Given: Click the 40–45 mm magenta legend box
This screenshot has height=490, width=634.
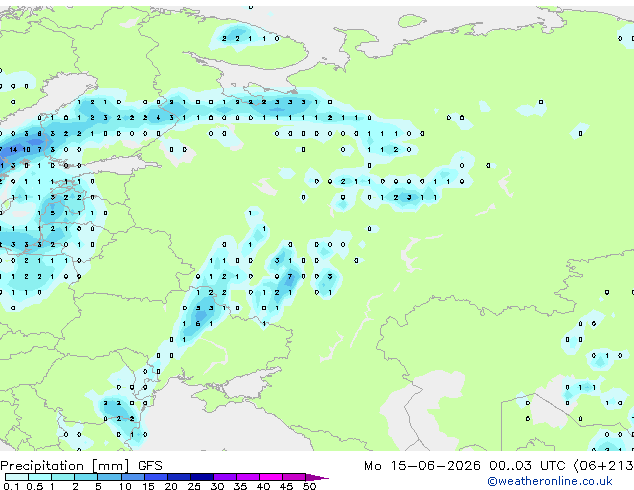Looking at the screenshot, I should tap(271, 477).
